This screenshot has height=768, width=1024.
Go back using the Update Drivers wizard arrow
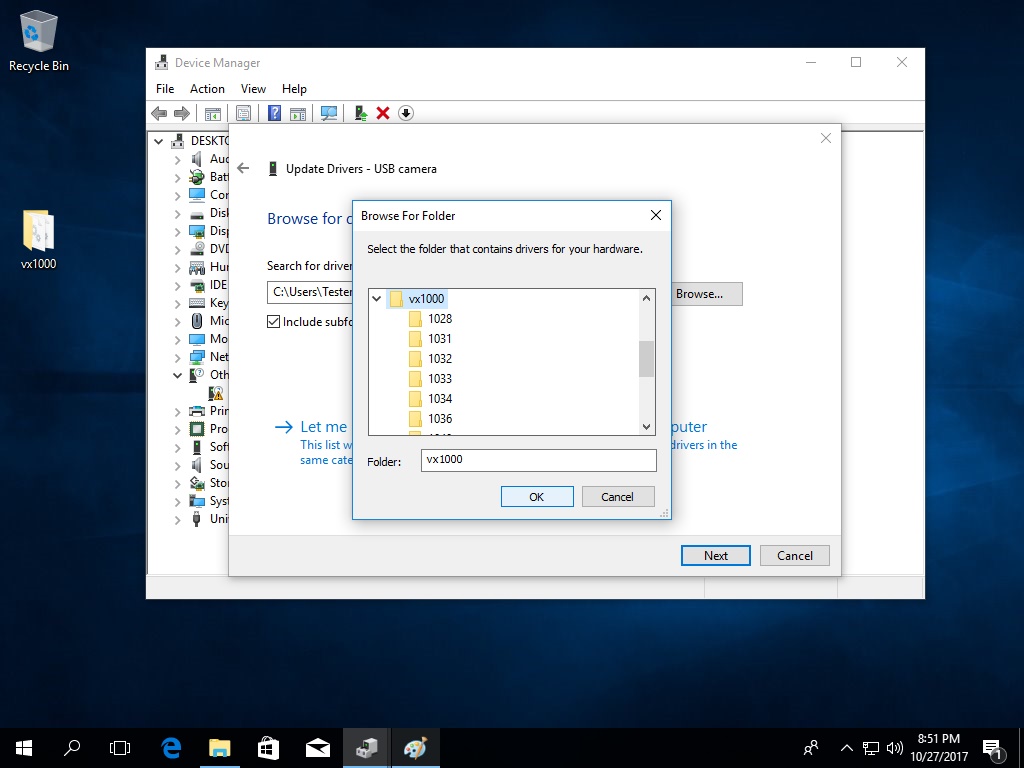[x=243, y=168]
